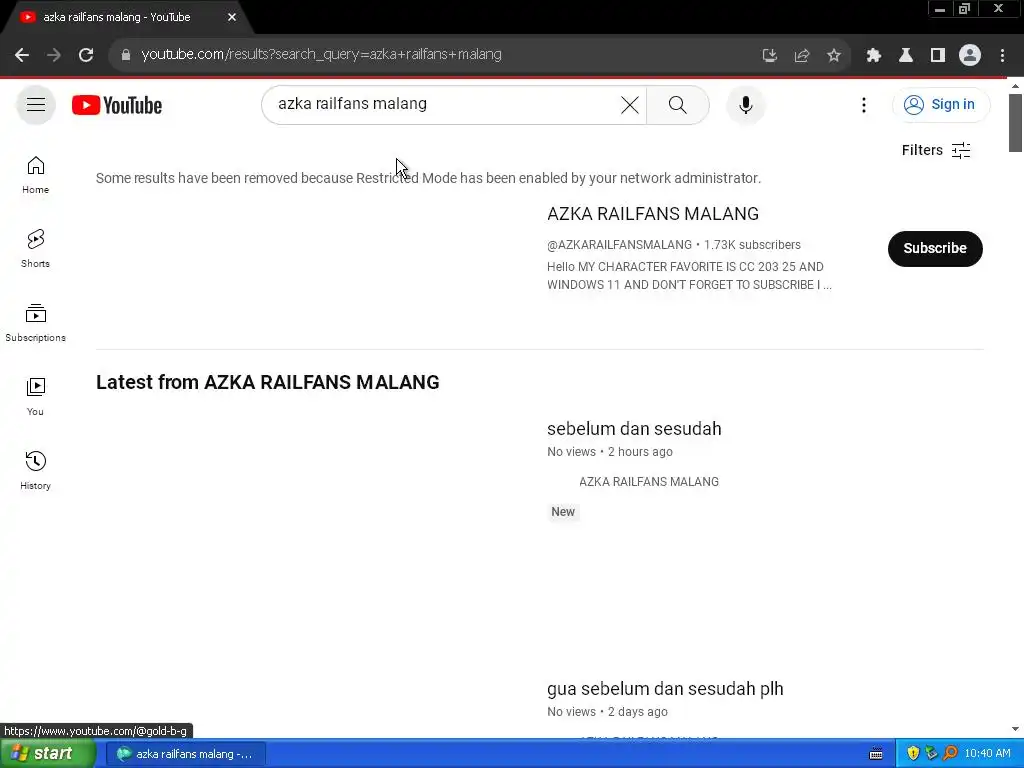Open the Chrome three-dot menu

tap(1002, 56)
